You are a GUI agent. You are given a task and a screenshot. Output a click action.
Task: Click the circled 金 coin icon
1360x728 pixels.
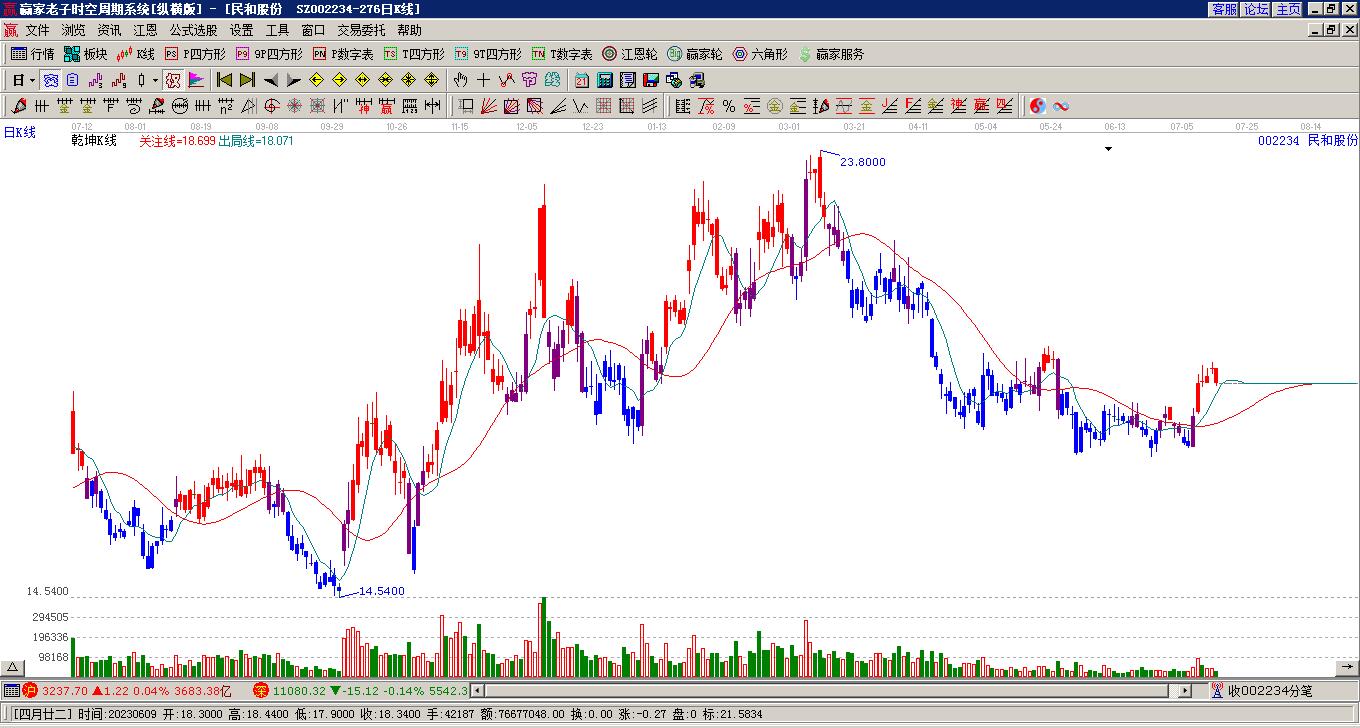[775, 106]
